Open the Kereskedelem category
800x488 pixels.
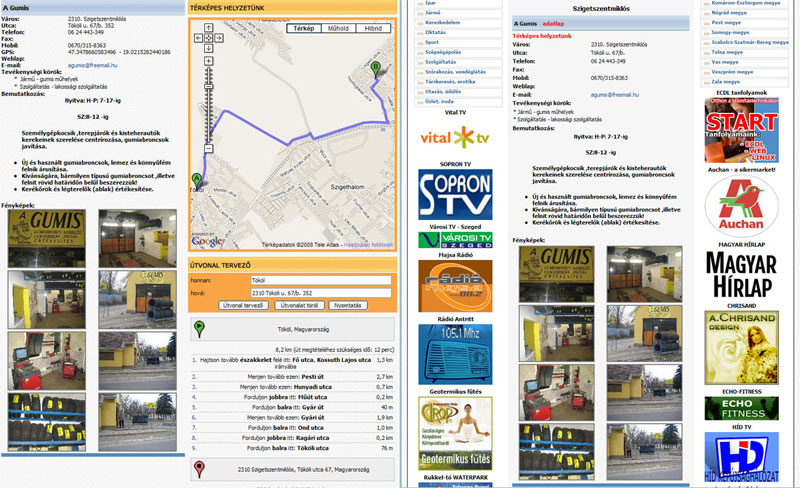point(442,22)
